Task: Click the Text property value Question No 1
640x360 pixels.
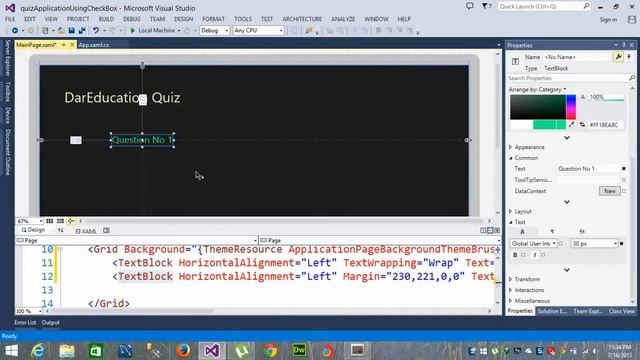Action: (x=588, y=169)
